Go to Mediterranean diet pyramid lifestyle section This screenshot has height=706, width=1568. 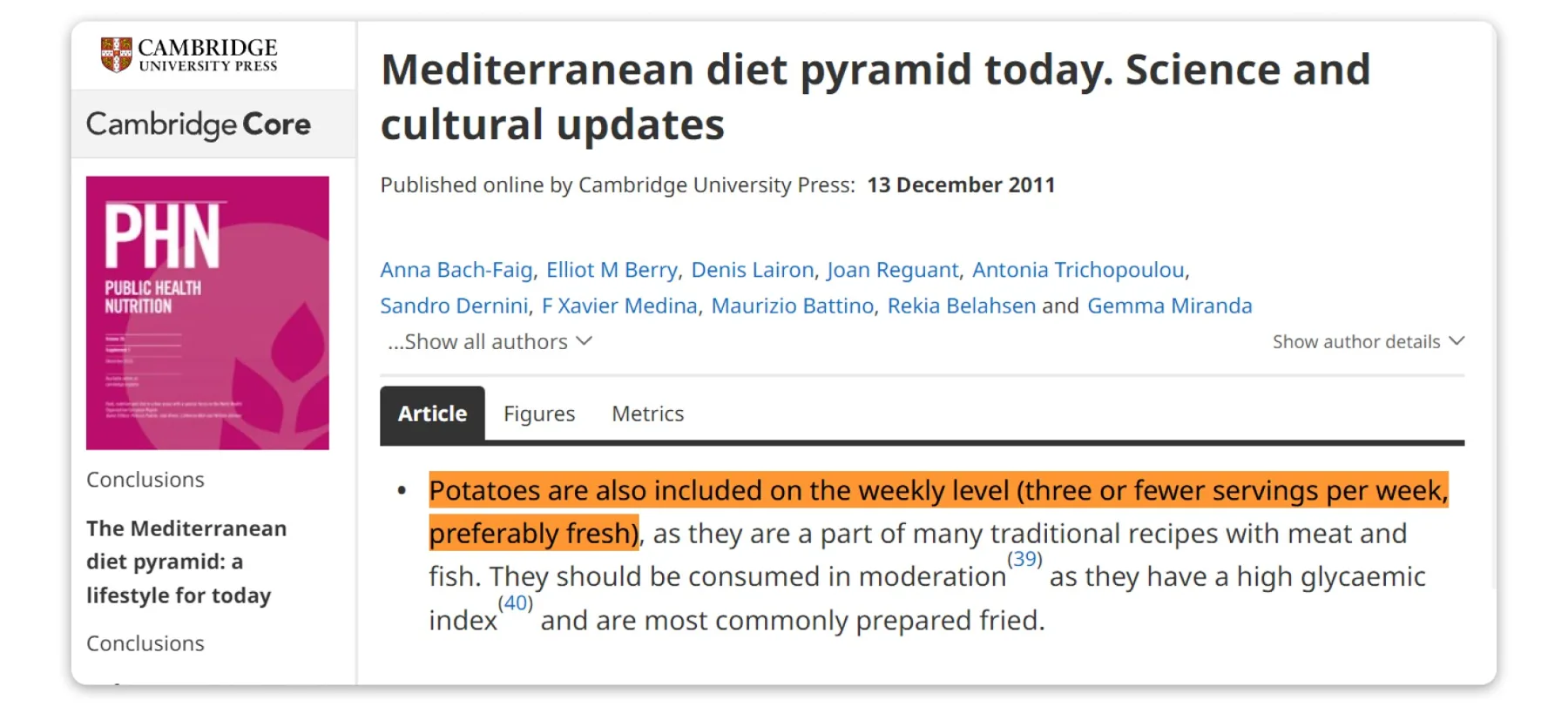pos(186,561)
